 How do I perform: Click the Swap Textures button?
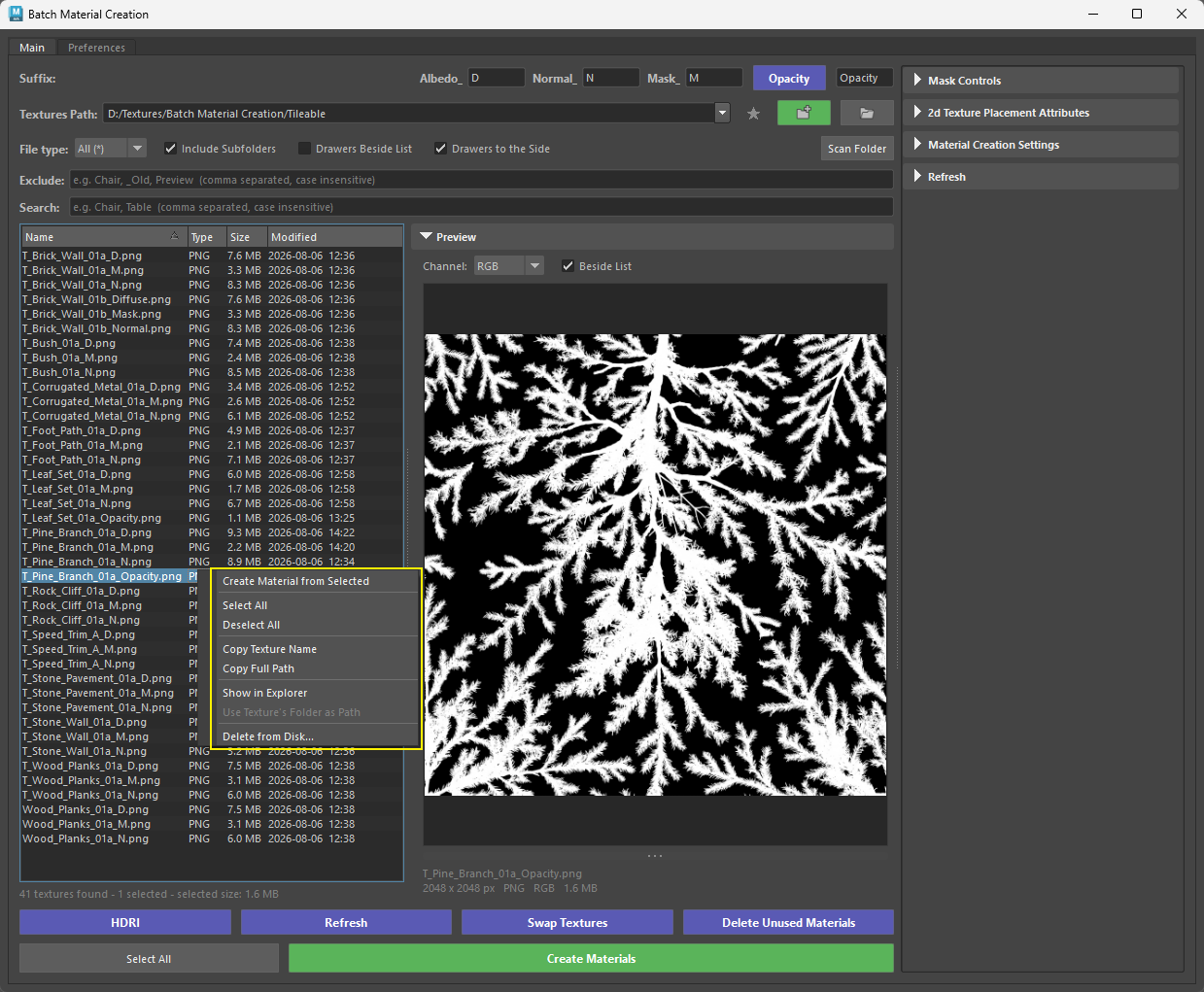(568, 922)
